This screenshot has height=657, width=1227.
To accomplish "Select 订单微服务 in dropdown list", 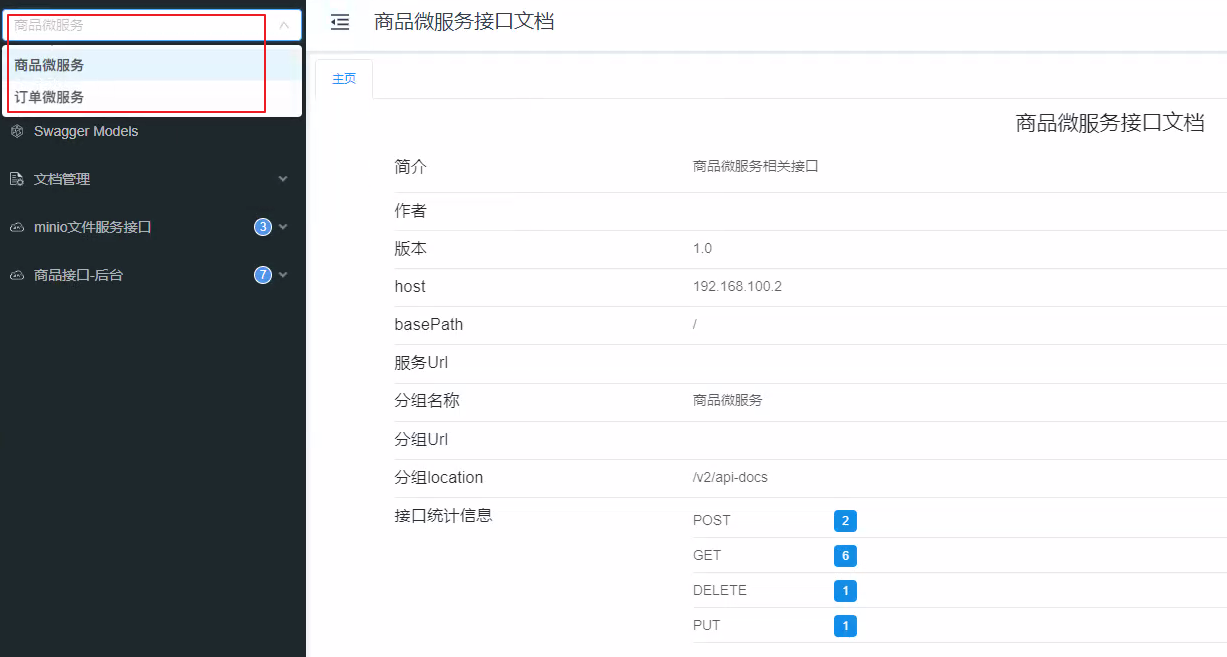I will (152, 97).
